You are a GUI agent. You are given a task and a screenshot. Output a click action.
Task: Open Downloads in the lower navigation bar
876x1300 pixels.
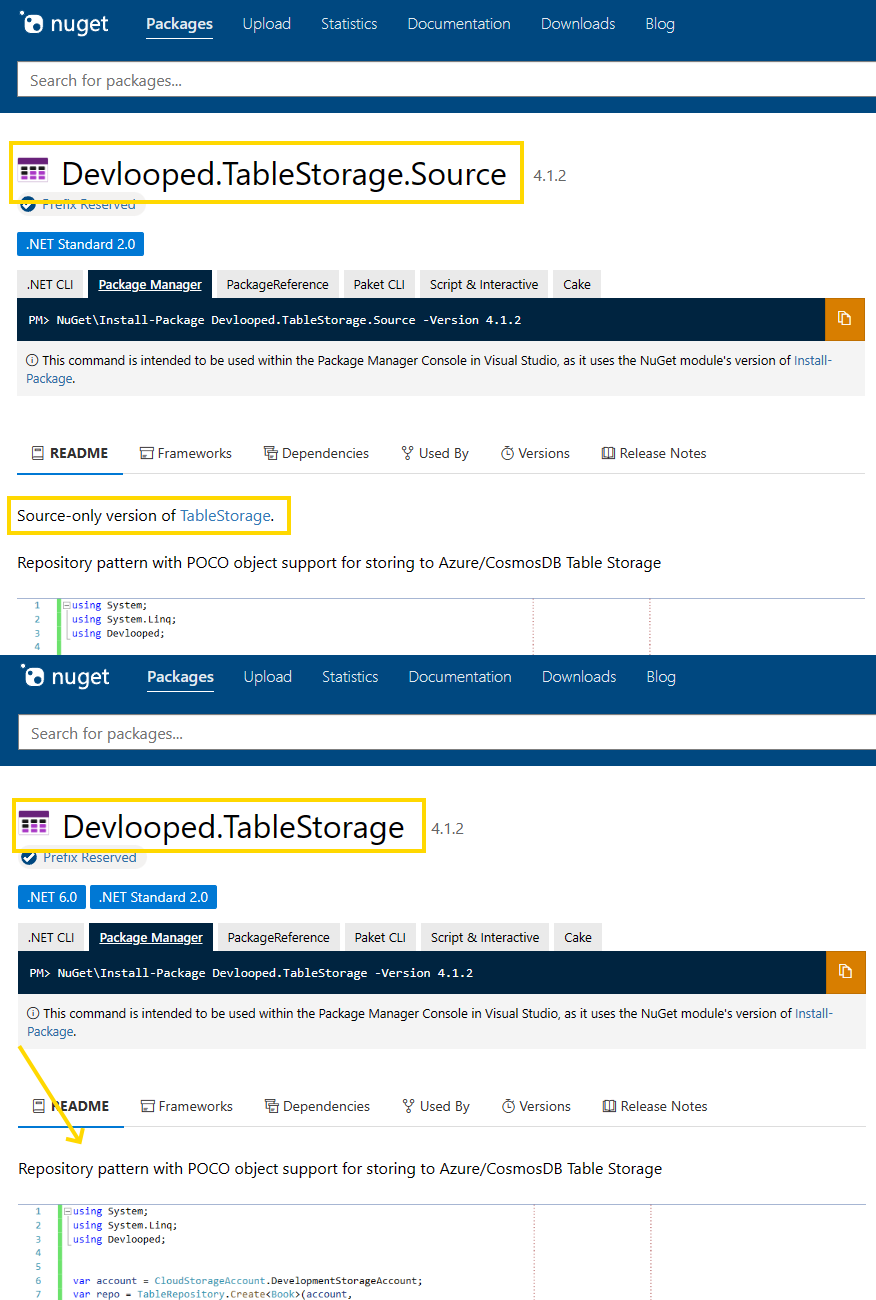point(579,677)
